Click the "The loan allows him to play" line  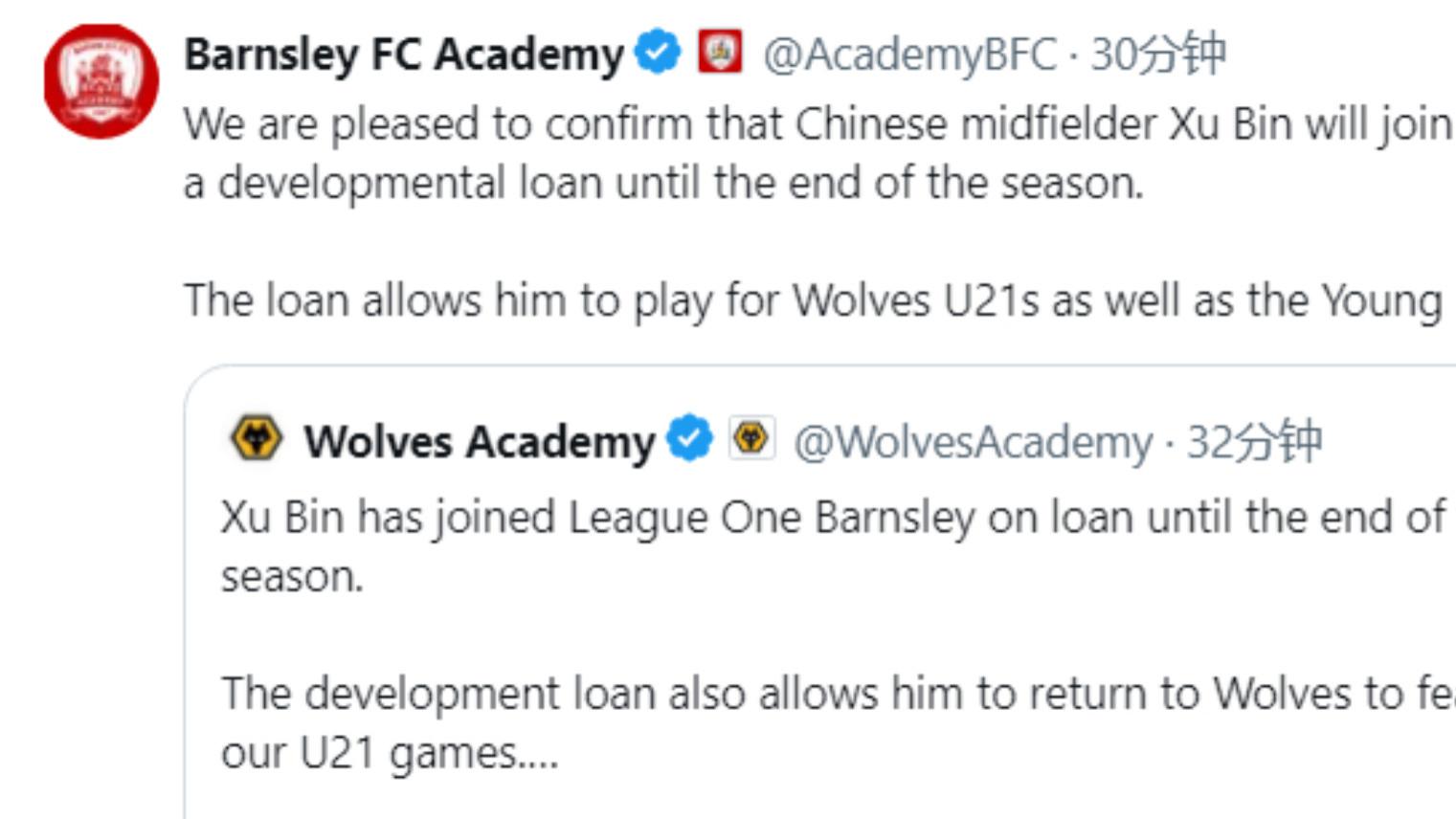(x=812, y=300)
